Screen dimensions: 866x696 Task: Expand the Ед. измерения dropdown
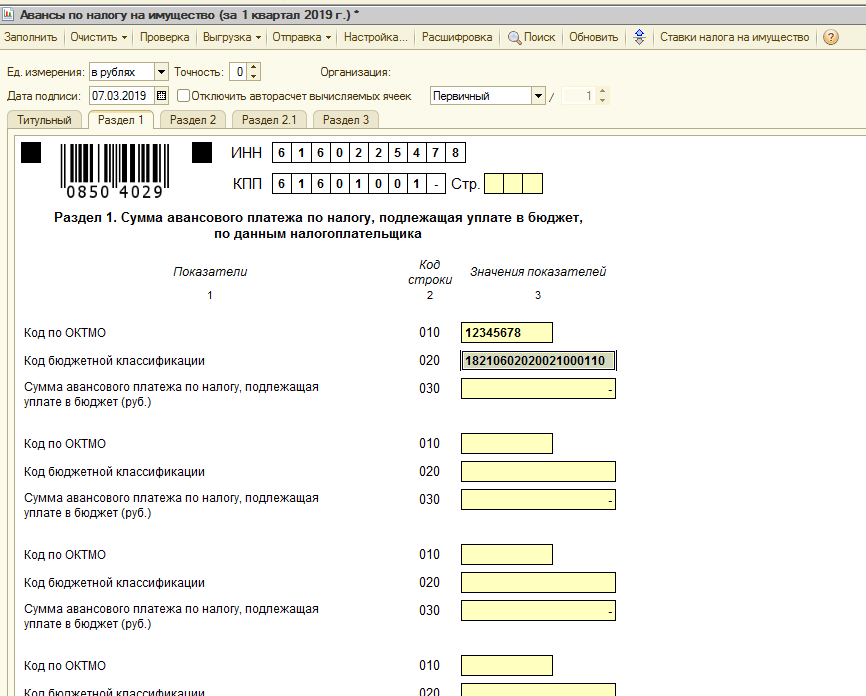[x=161, y=72]
